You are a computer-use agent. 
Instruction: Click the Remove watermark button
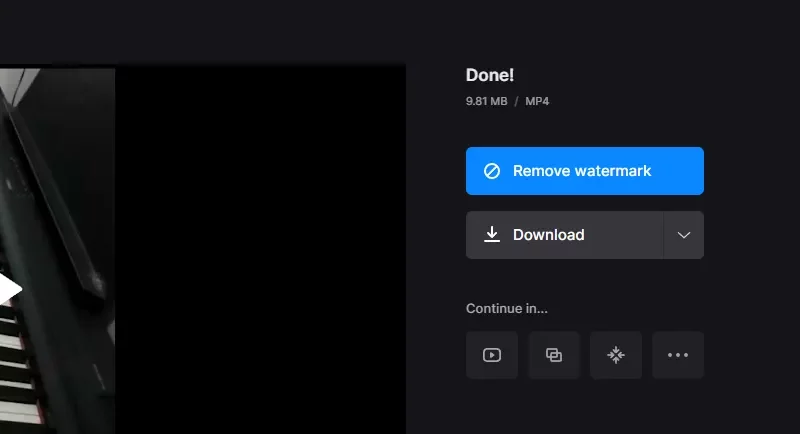point(585,171)
